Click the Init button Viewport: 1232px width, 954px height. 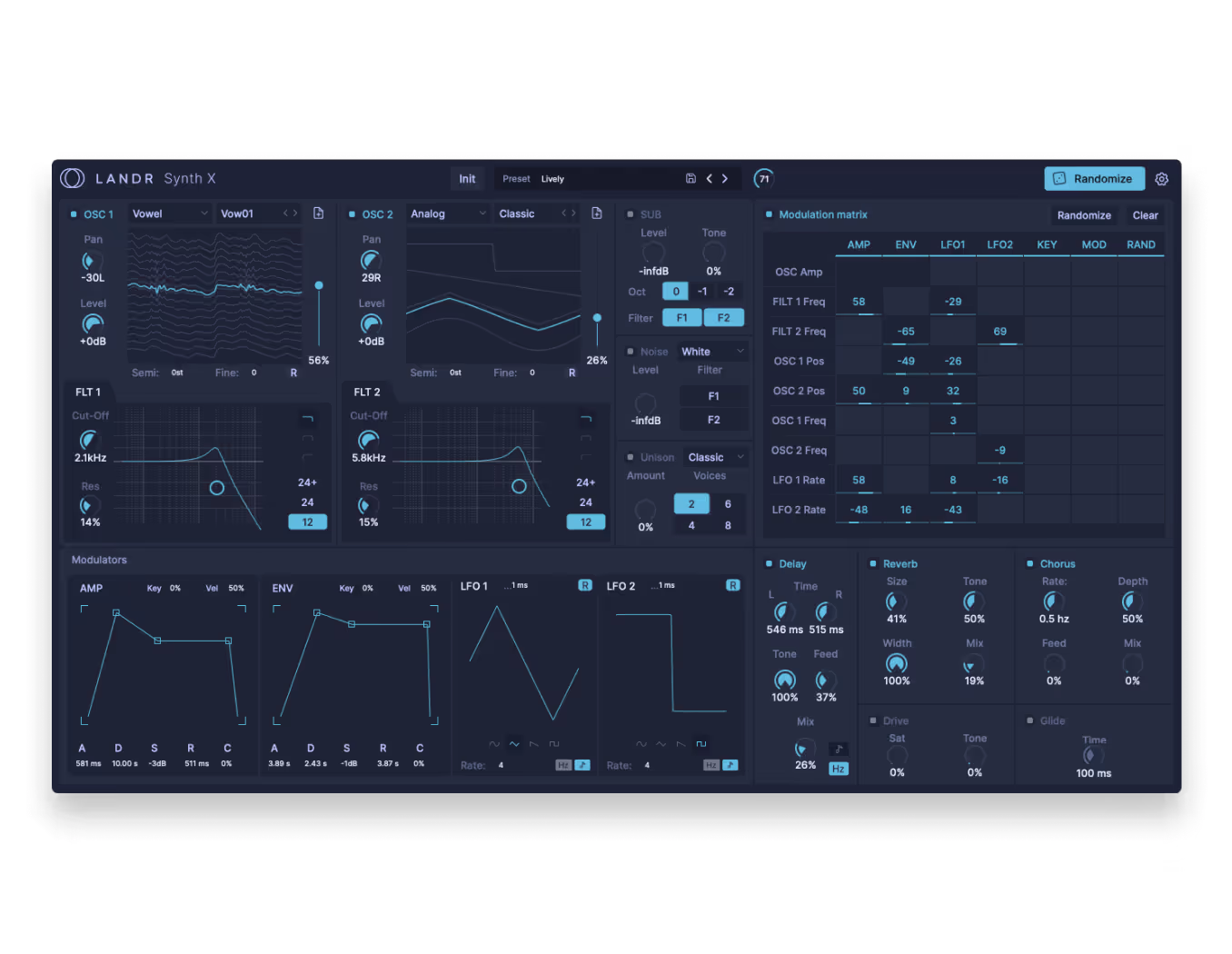[x=467, y=179]
